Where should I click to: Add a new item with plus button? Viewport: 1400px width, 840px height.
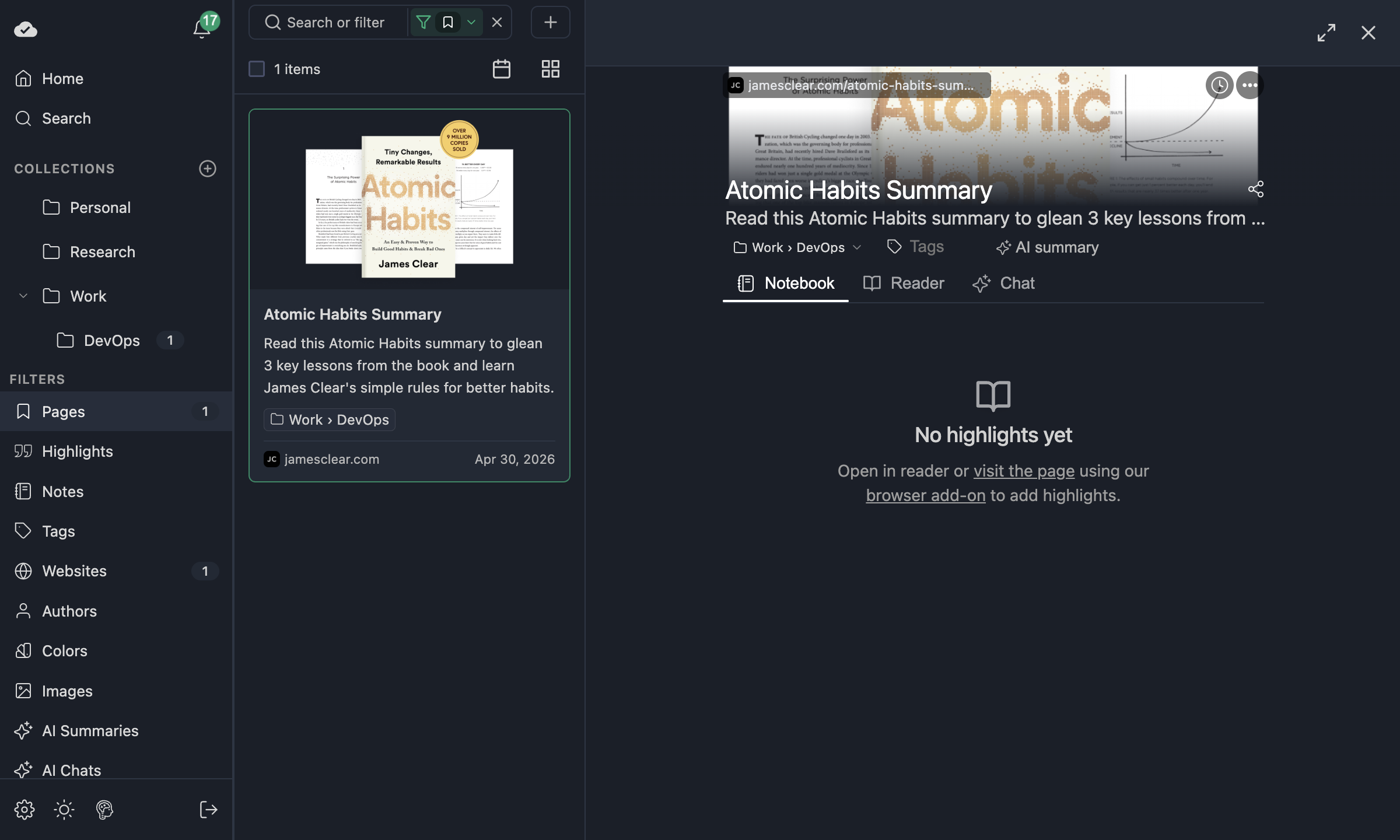point(551,22)
